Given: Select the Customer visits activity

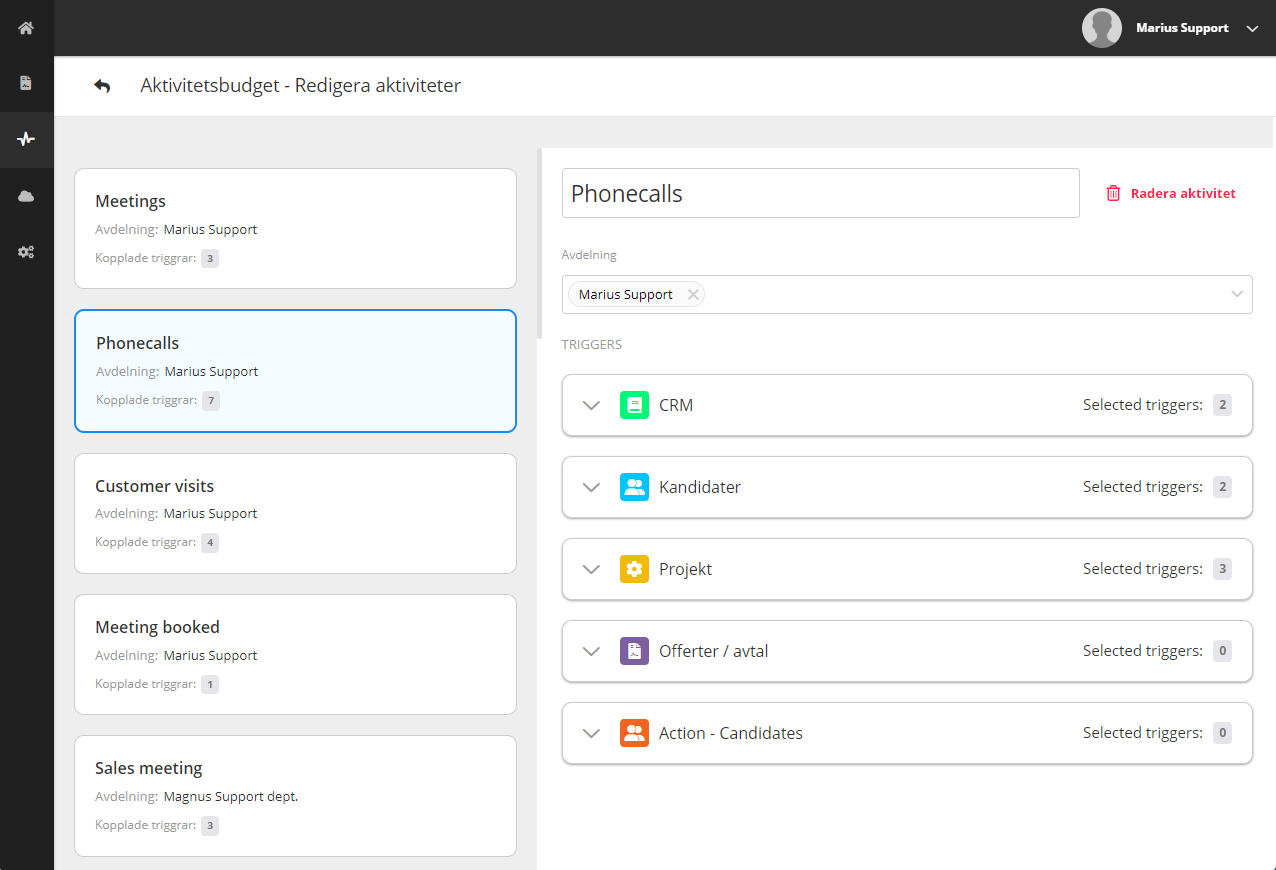Looking at the screenshot, I should (295, 513).
